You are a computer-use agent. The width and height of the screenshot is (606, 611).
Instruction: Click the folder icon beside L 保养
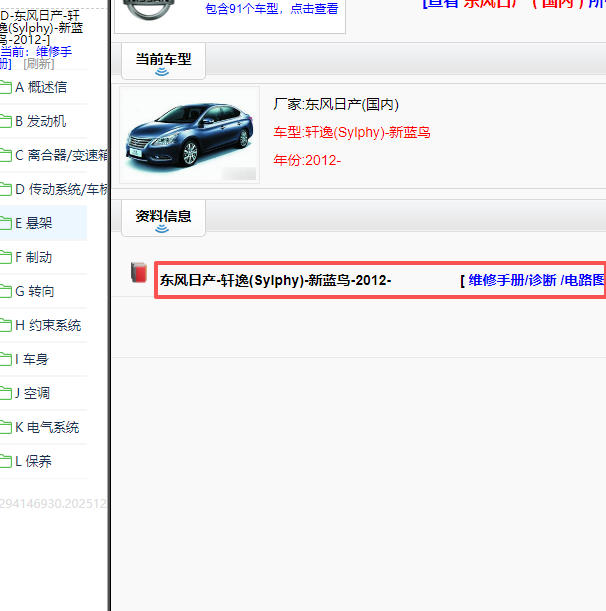[x=5, y=461]
